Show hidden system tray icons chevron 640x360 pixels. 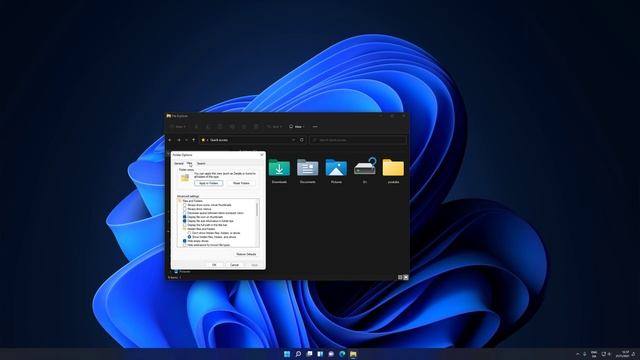577,354
